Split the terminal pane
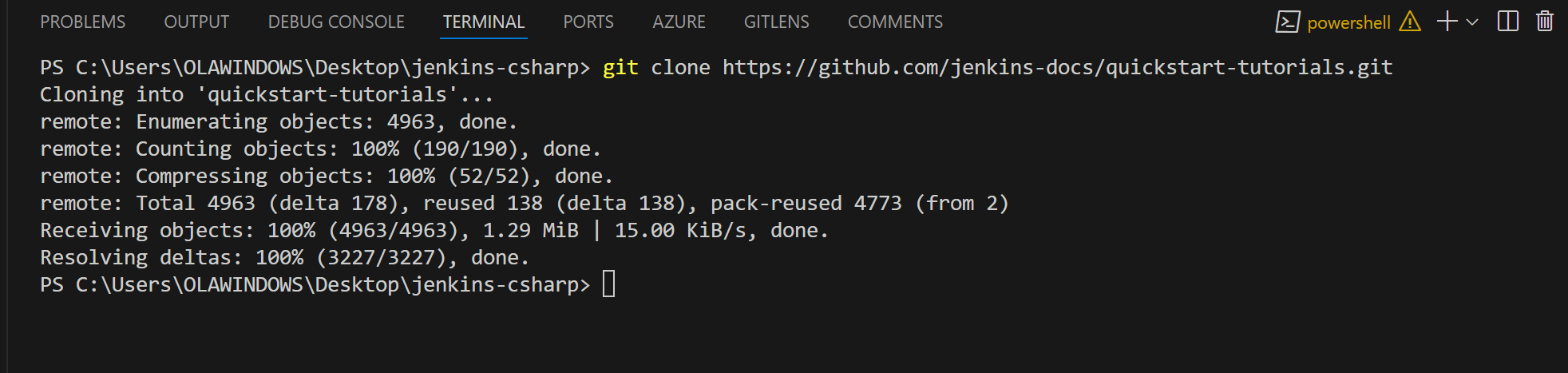The height and width of the screenshot is (373, 1568). [1507, 22]
